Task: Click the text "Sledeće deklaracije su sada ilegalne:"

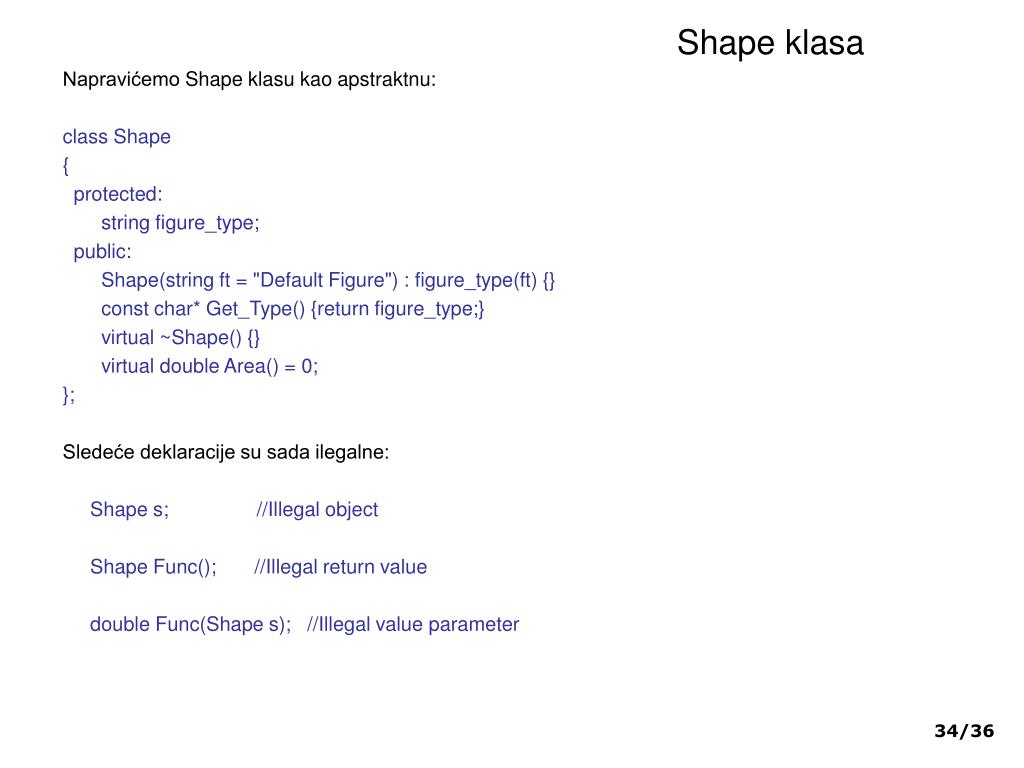Action: coord(226,452)
